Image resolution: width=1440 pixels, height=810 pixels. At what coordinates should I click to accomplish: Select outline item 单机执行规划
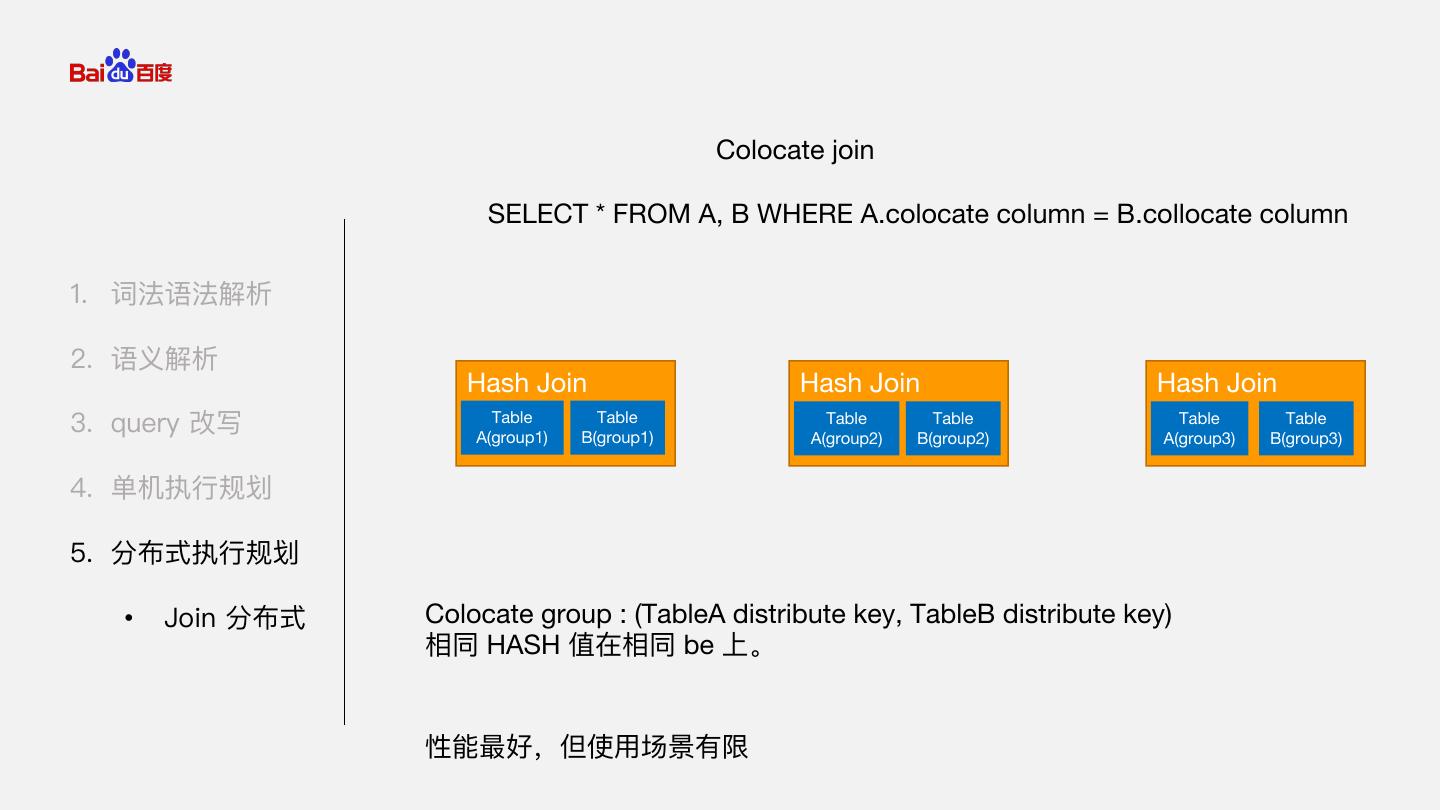click(x=190, y=488)
